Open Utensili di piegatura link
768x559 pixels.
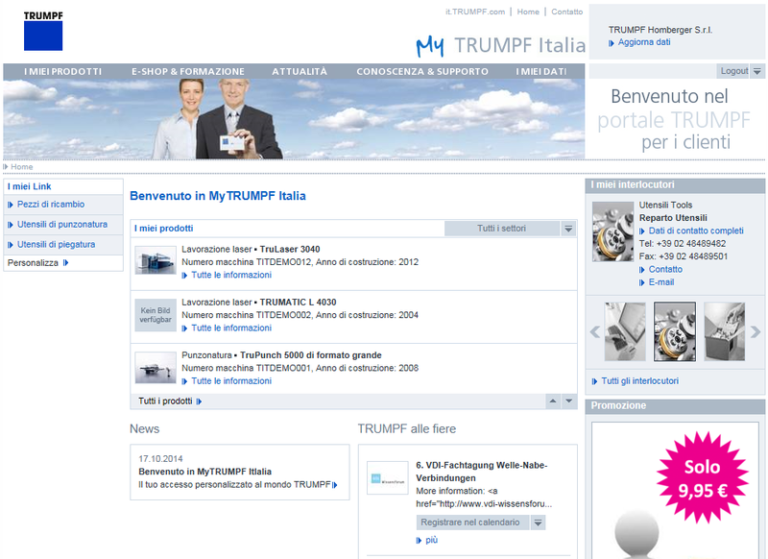click(56, 244)
